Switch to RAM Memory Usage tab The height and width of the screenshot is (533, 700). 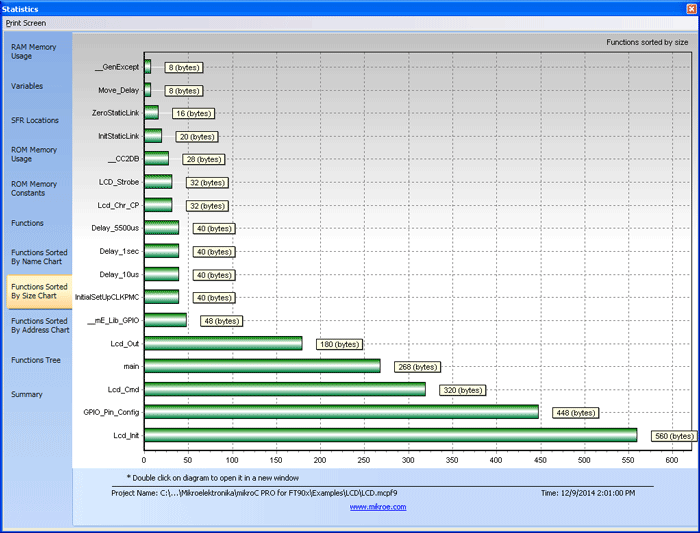pos(33,51)
